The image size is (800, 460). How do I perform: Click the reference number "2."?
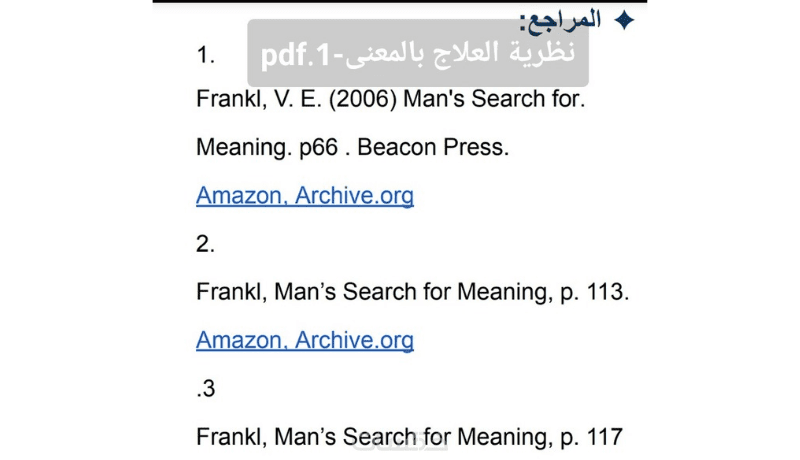tap(206, 244)
